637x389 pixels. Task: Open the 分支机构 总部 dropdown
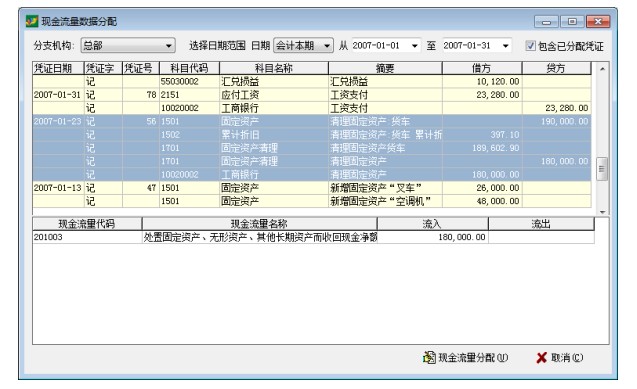tap(169, 46)
